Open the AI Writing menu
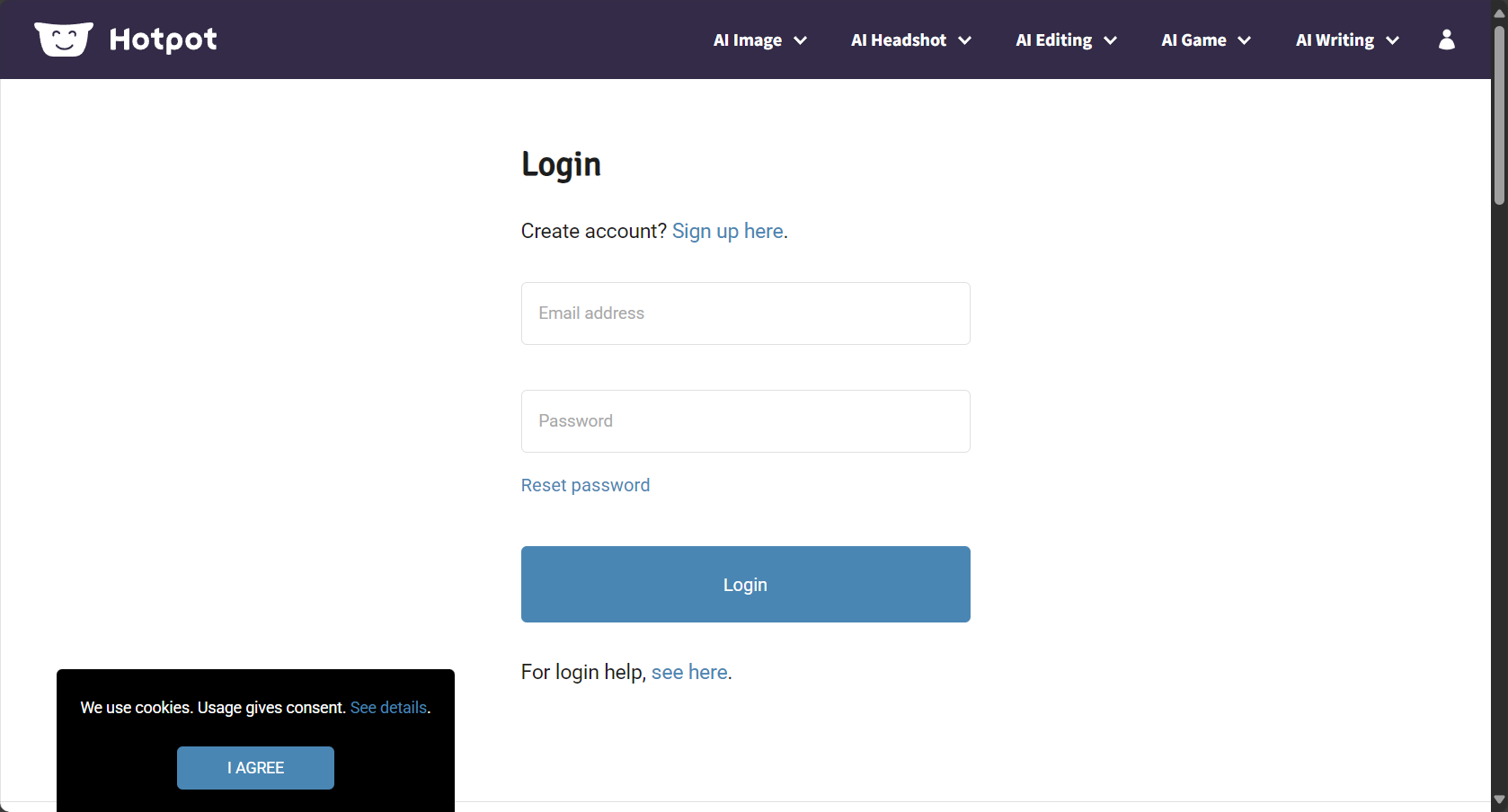 pyautogui.click(x=1335, y=40)
